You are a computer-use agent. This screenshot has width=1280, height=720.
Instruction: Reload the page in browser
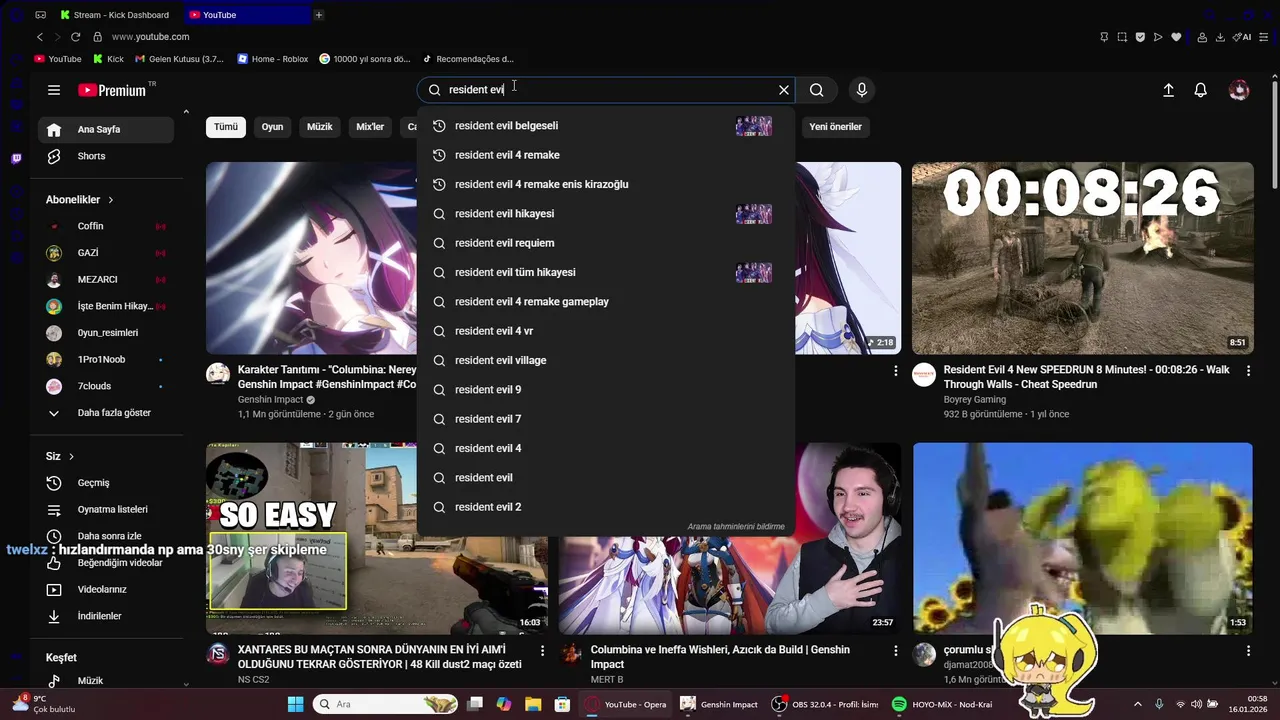click(75, 37)
